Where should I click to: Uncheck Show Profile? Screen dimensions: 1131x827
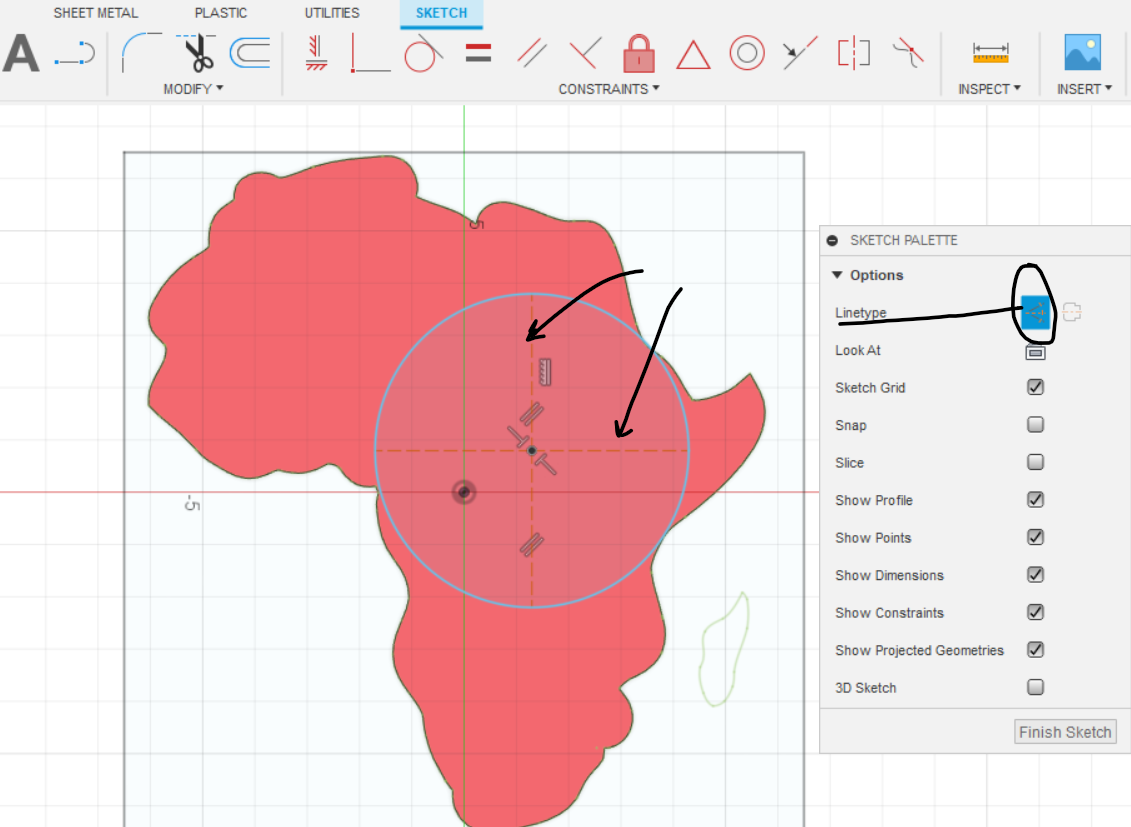pos(1035,500)
